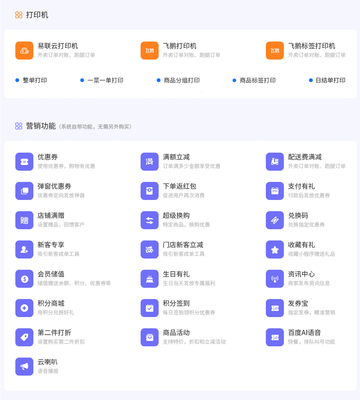360x400 pixels.
Task: Open the 下单返红包 icon
Action: pos(149,191)
